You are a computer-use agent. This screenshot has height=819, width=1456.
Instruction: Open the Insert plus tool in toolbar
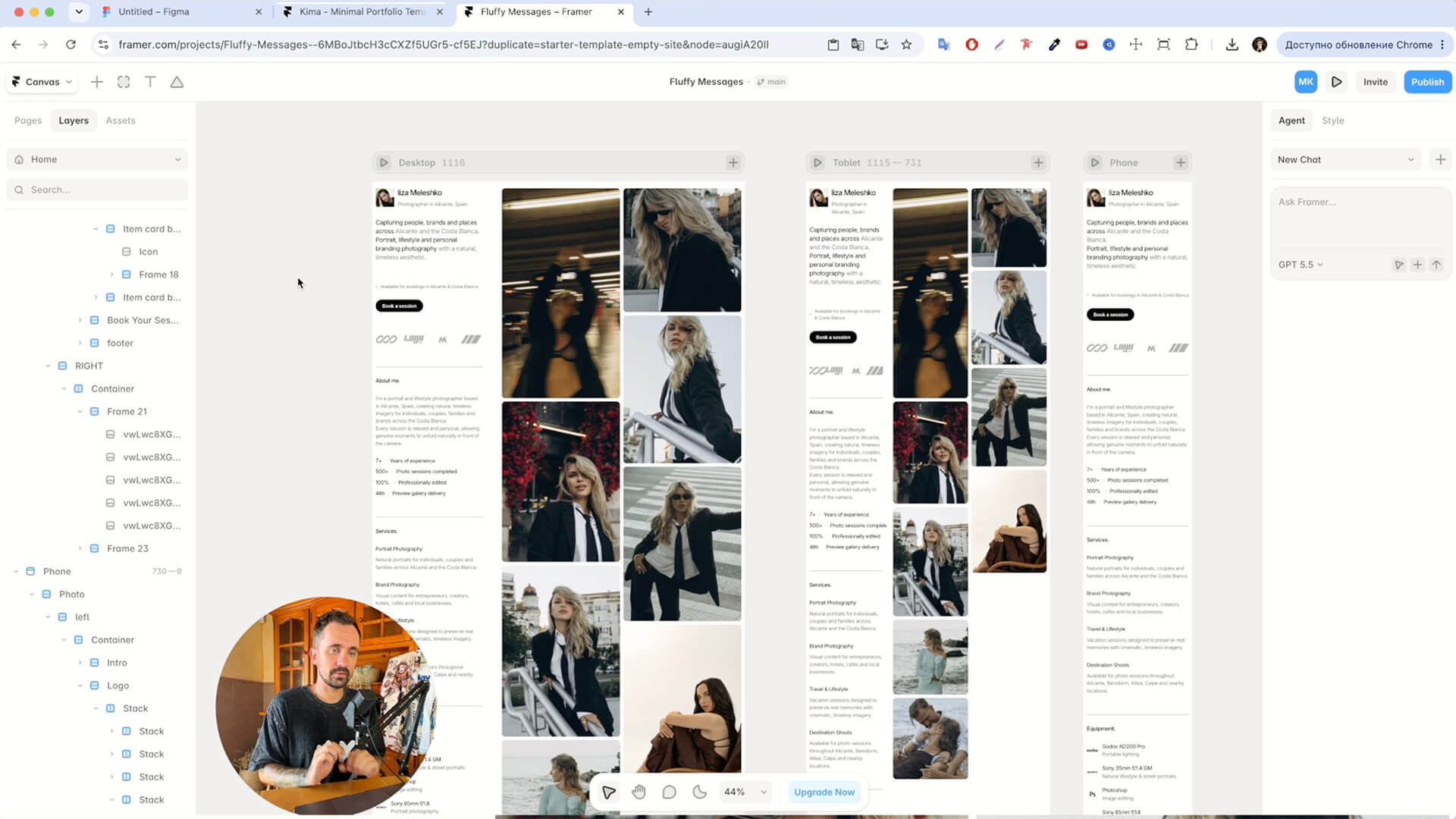pyautogui.click(x=96, y=82)
